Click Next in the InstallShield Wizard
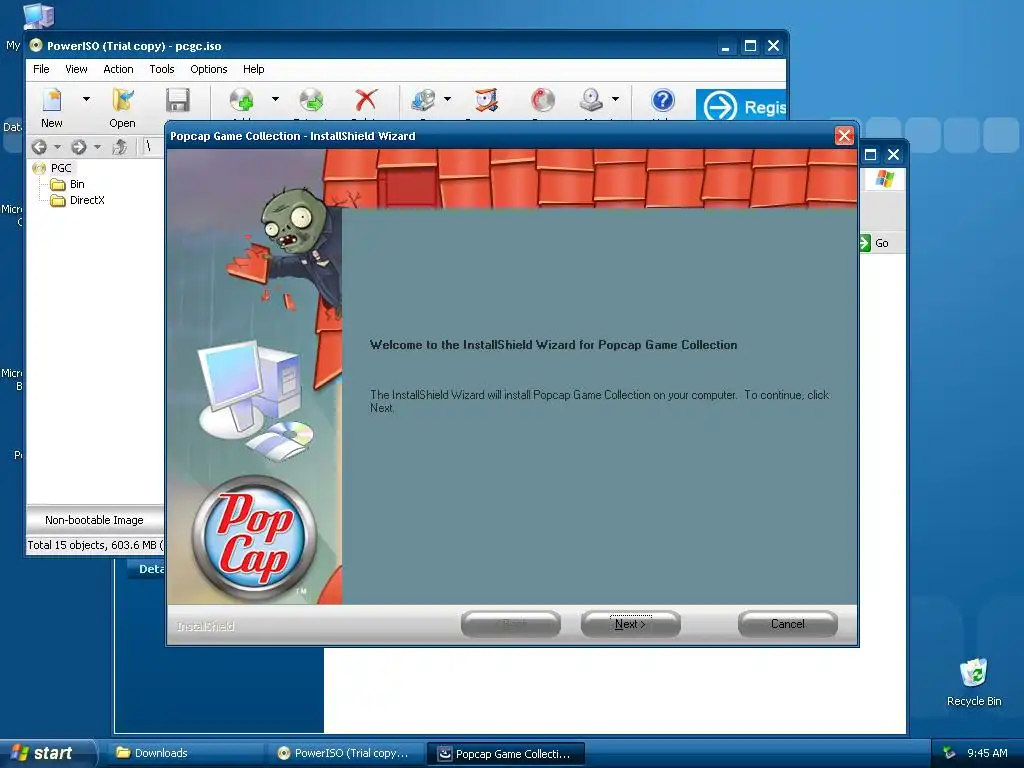This screenshot has height=768, width=1024. 630,624
